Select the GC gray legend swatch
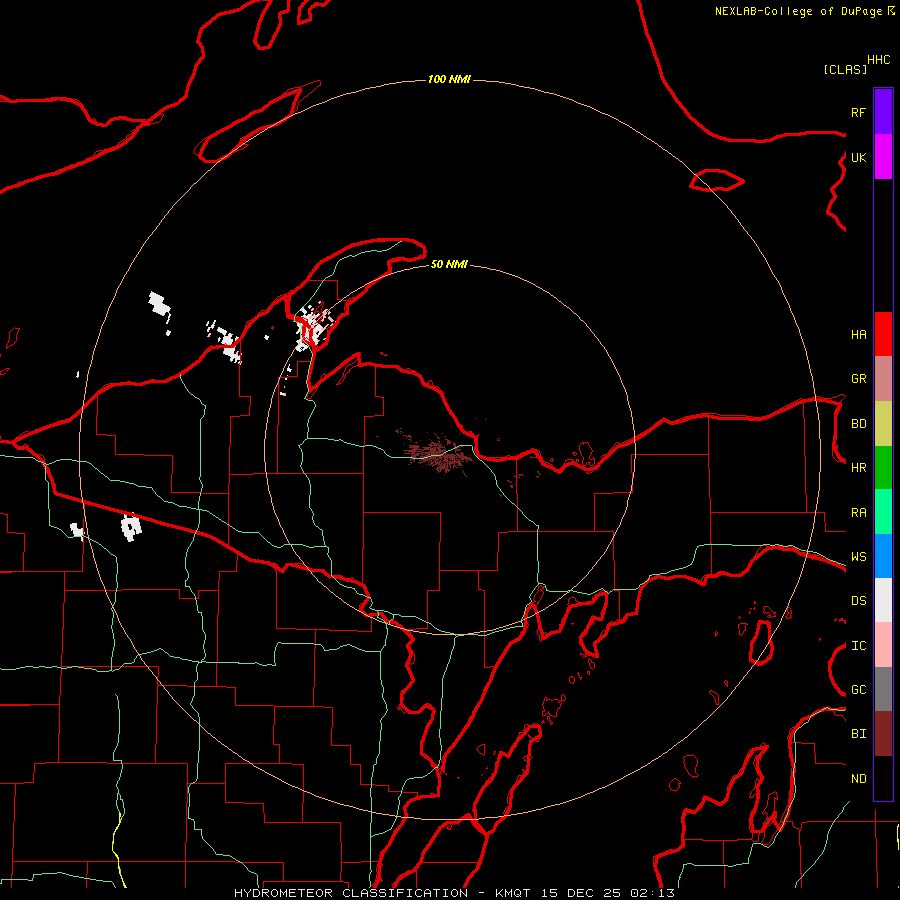This screenshot has height=900, width=900. coord(883,689)
